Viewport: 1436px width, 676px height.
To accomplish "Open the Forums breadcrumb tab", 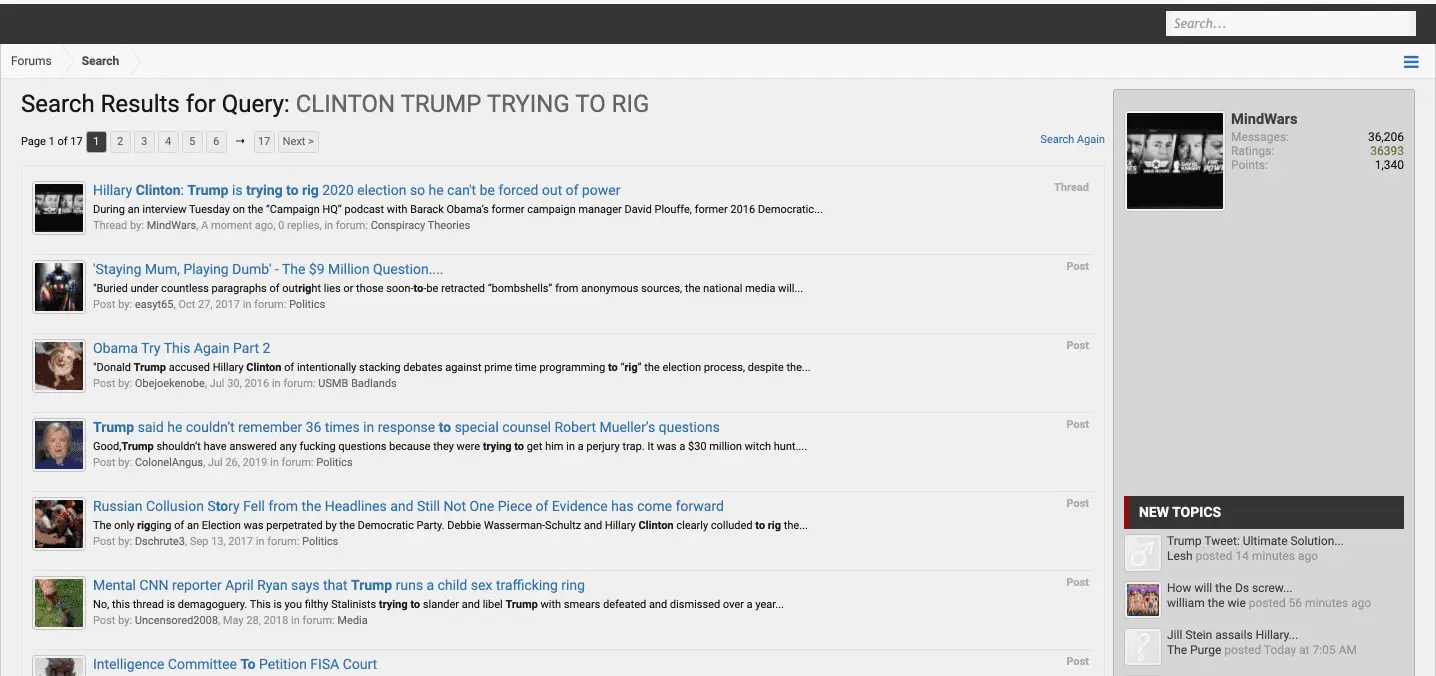I will pos(31,61).
